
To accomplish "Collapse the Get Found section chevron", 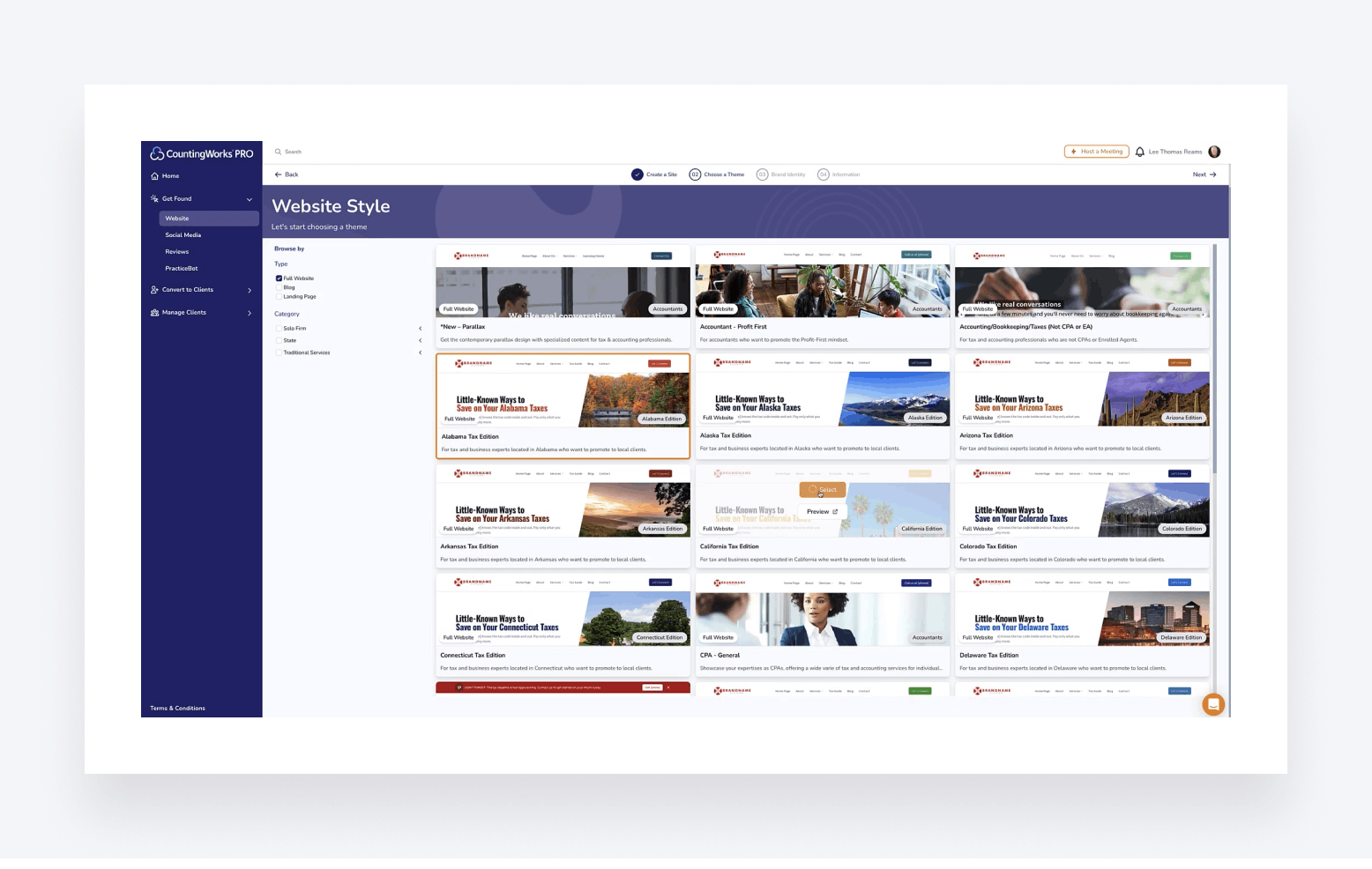I will (249, 199).
